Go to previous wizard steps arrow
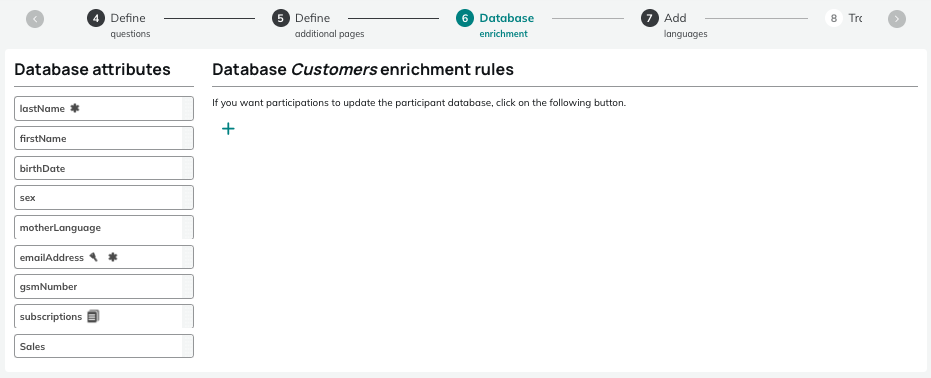The height and width of the screenshot is (378, 931). click(x=35, y=19)
